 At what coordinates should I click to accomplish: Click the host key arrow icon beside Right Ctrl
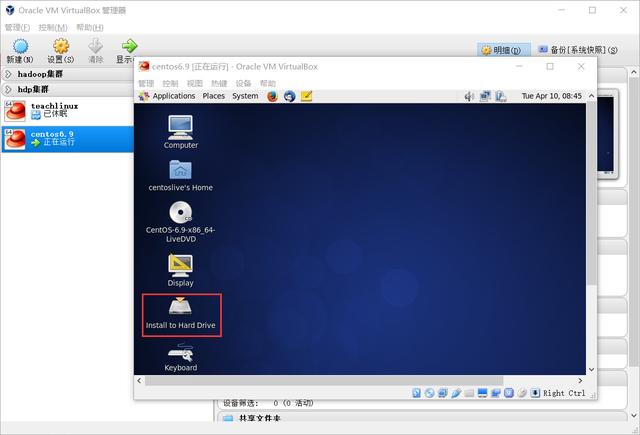tap(535, 393)
